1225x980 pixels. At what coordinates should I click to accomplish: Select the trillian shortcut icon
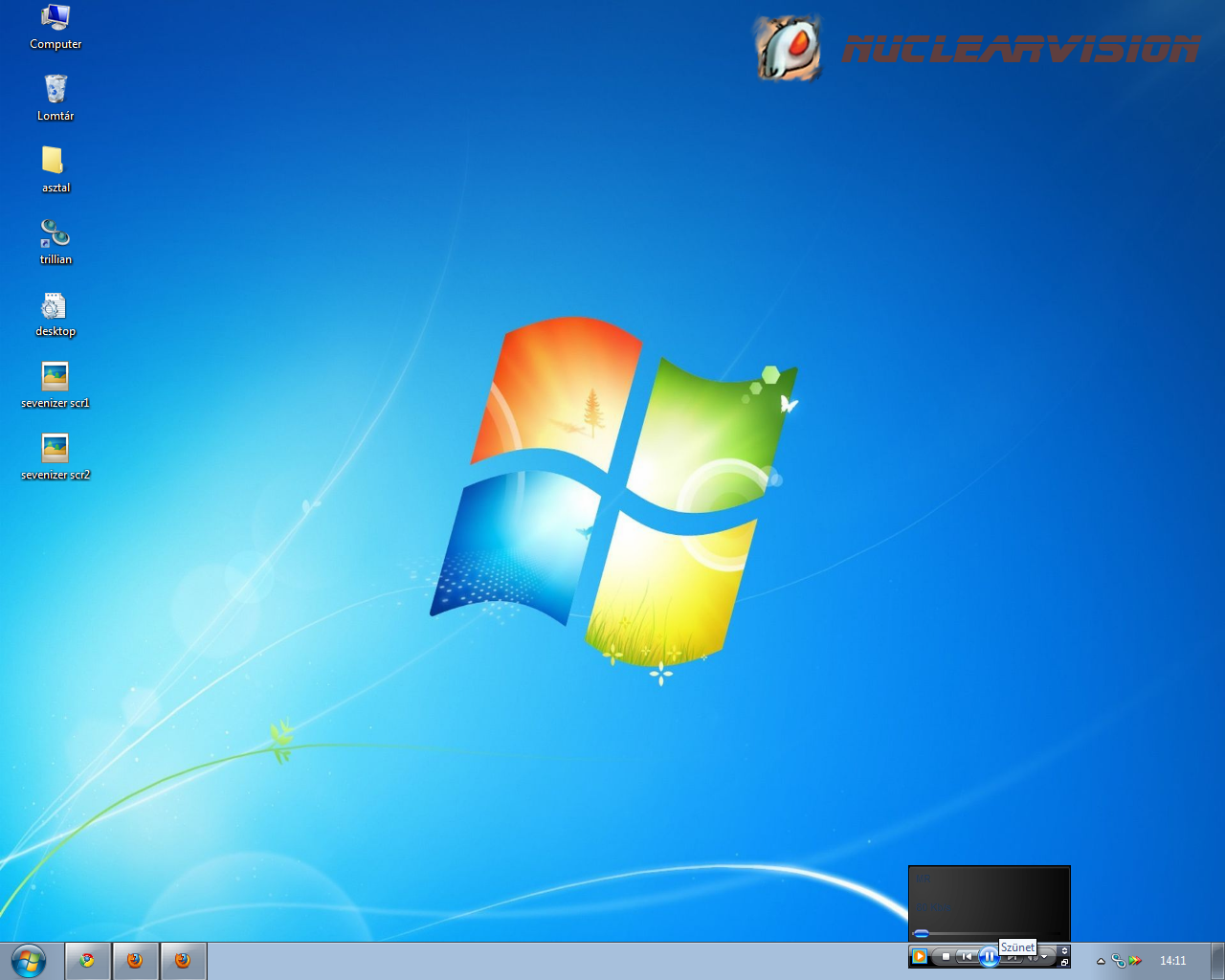coord(56,242)
